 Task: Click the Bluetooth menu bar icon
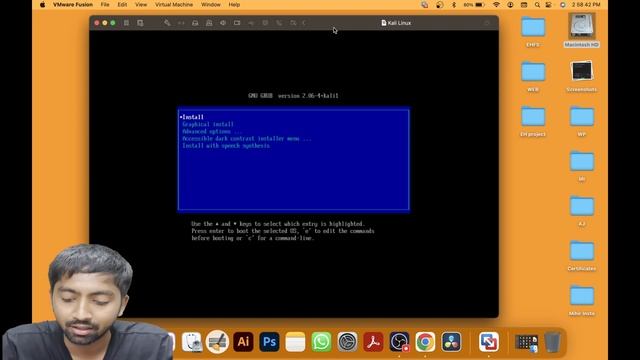click(x=453, y=5)
